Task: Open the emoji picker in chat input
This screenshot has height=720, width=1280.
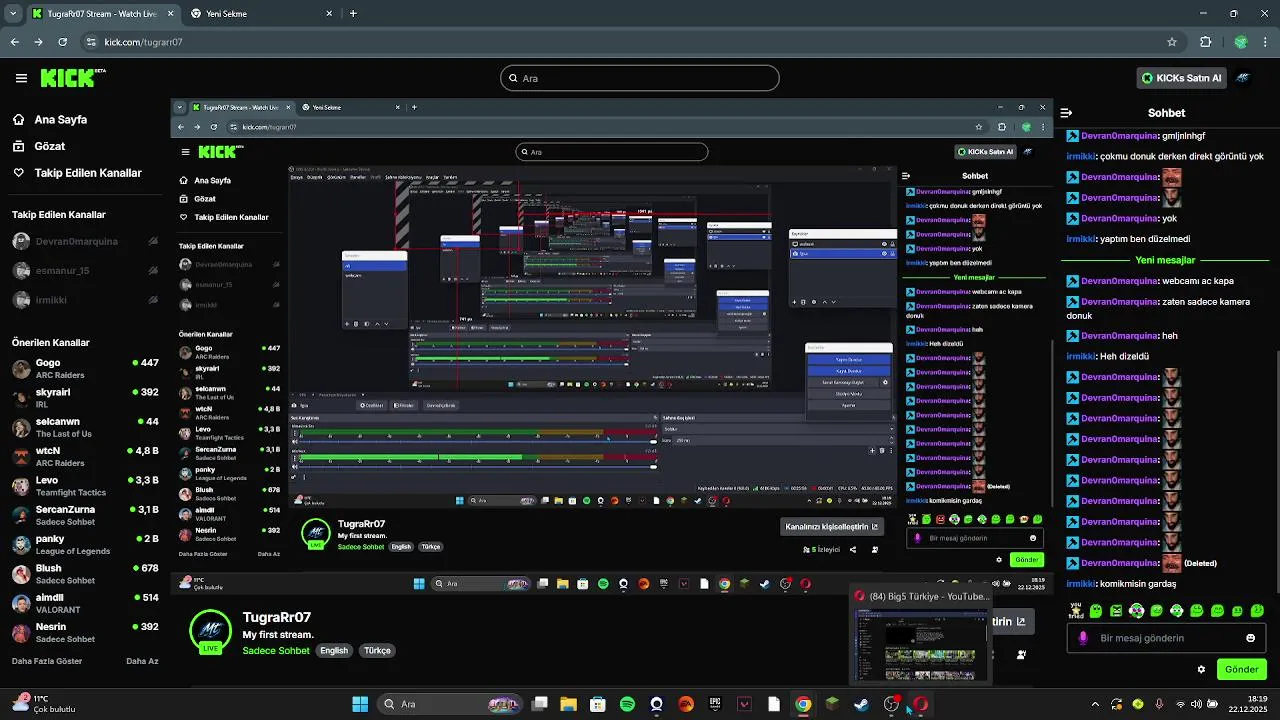Action: click(x=1250, y=638)
